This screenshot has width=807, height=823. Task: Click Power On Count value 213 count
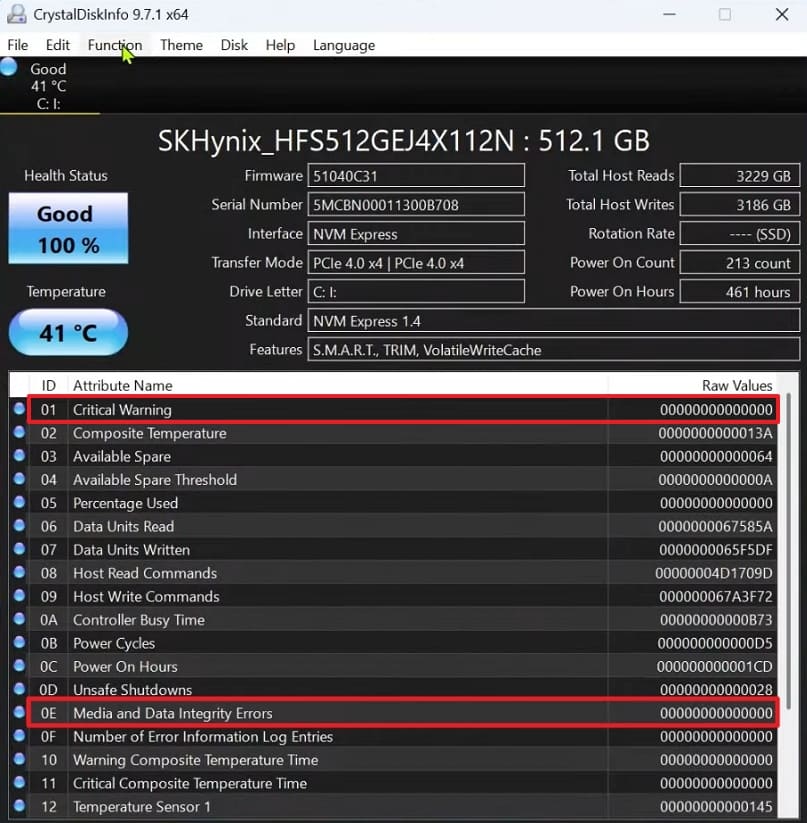click(740, 262)
